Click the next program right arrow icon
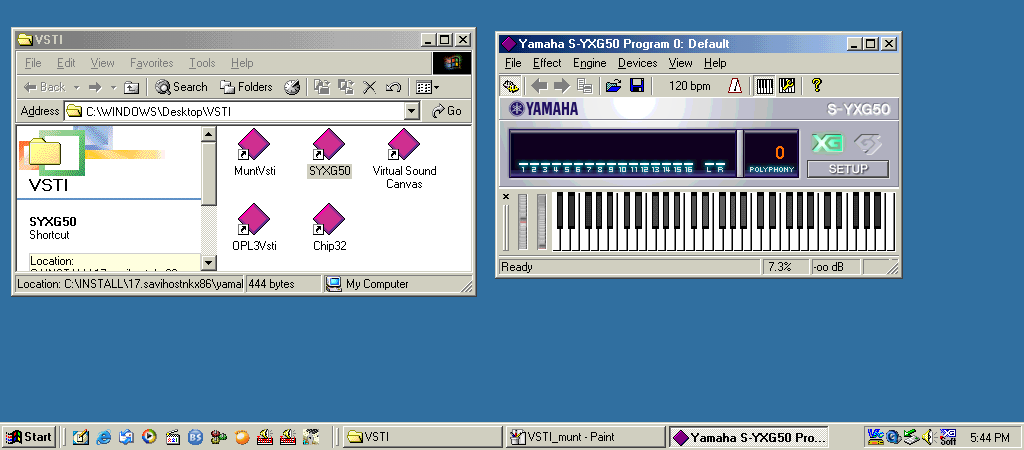Viewport: 1024px width, 450px height. click(x=562, y=86)
